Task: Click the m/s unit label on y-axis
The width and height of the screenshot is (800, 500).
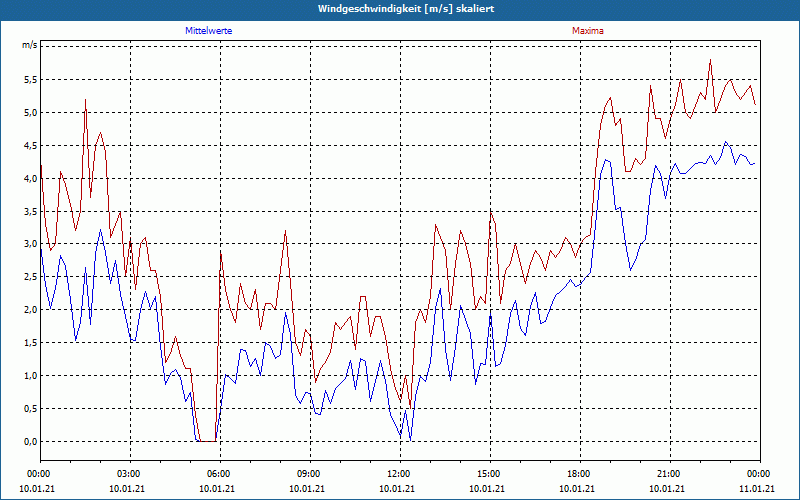Action: click(x=30, y=45)
